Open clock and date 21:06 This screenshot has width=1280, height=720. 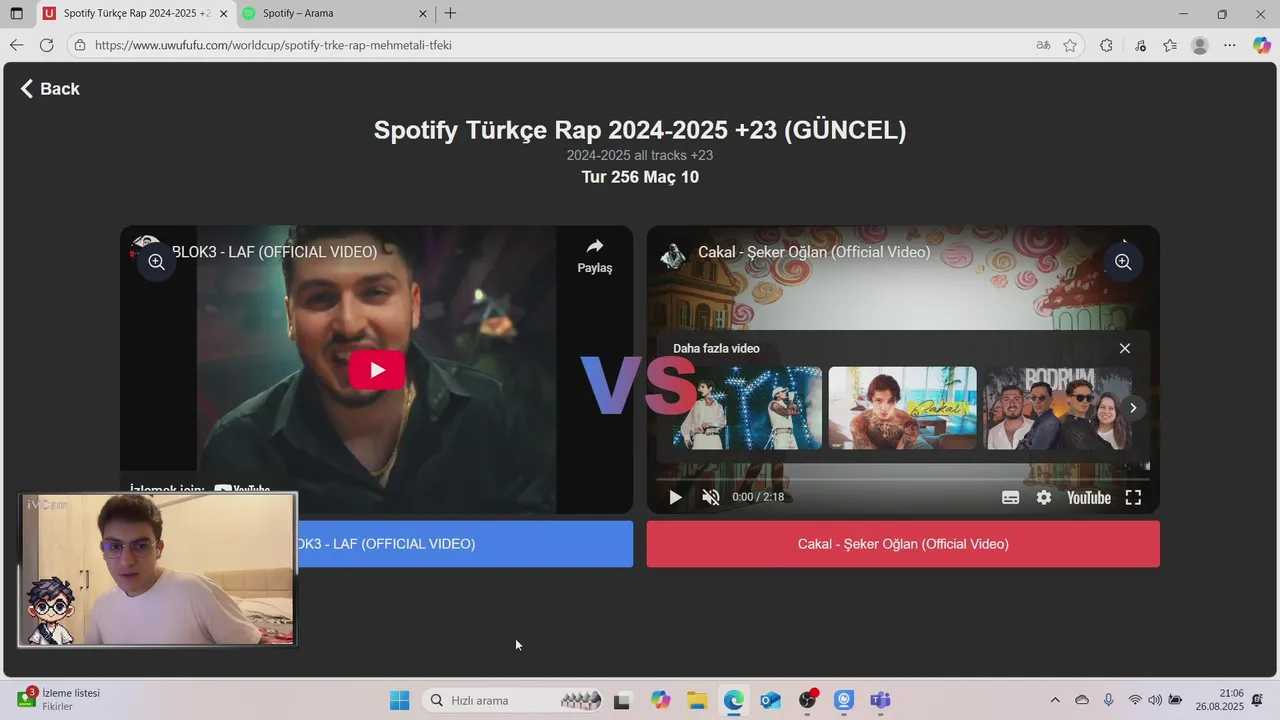(x=1218, y=700)
